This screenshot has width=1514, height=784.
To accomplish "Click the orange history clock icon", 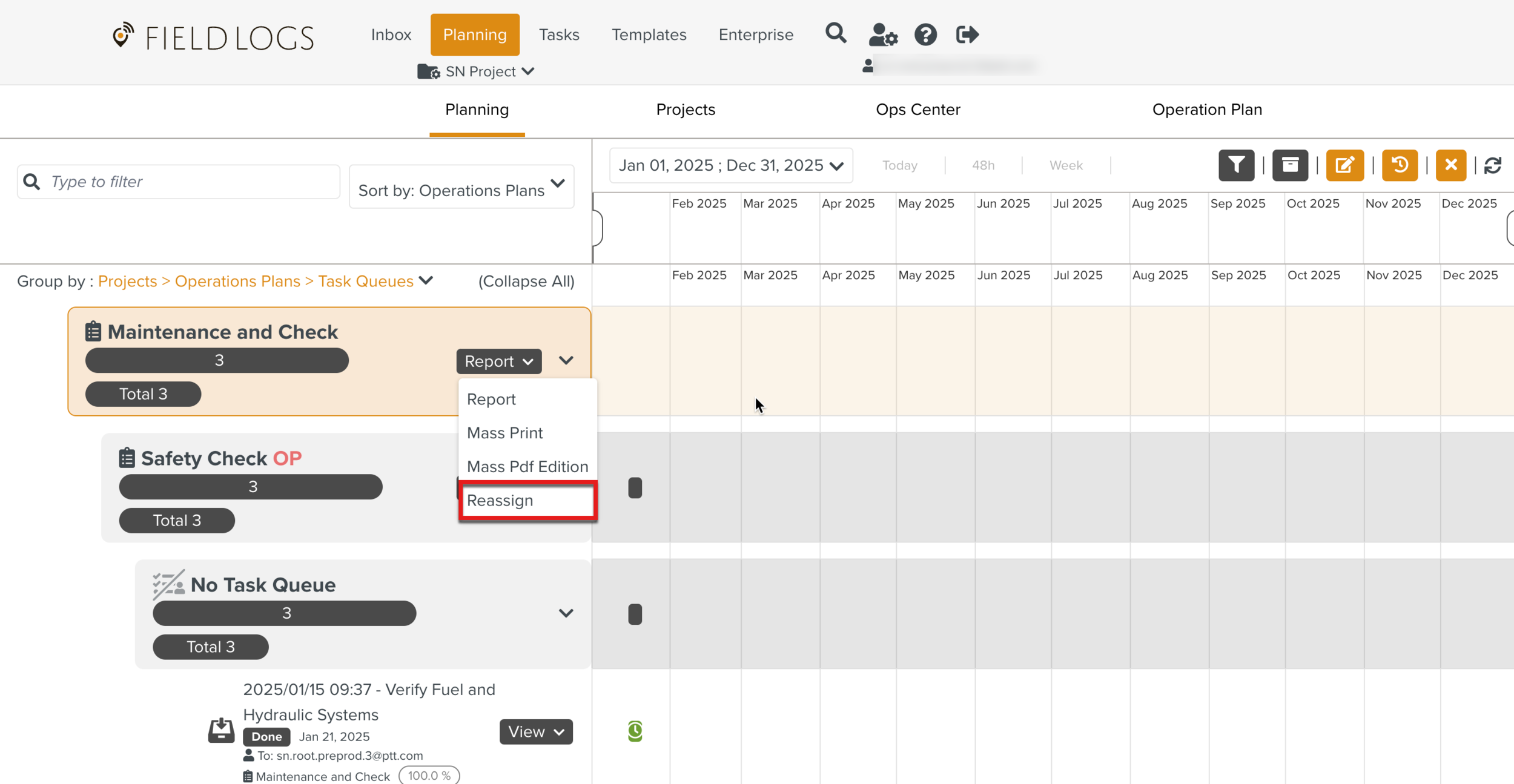I will pyautogui.click(x=1400, y=165).
